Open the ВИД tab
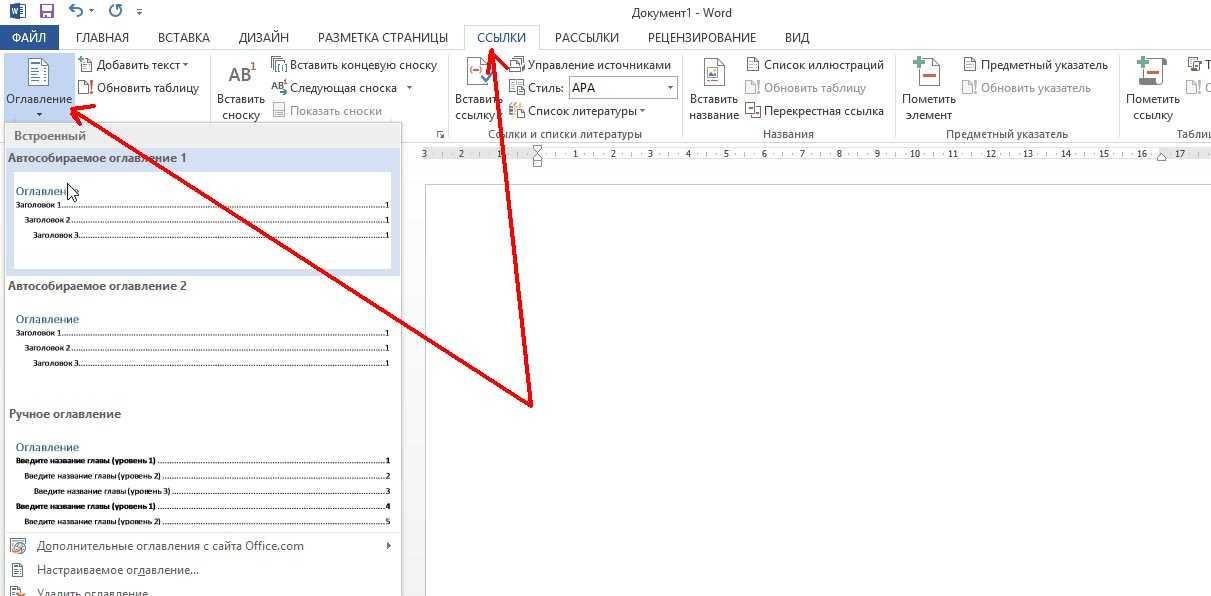 pyautogui.click(x=797, y=38)
